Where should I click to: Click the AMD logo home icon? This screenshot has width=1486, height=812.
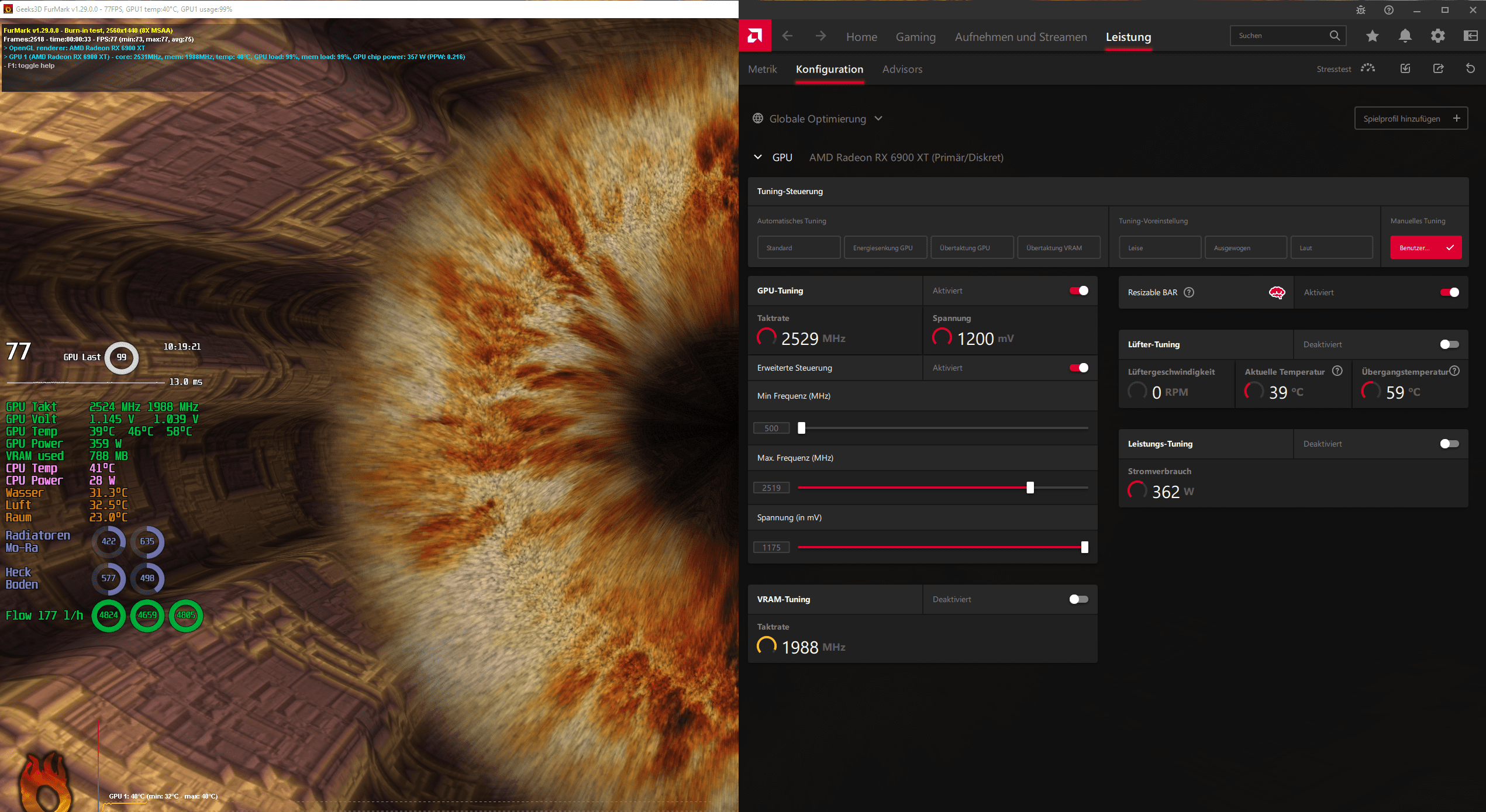[x=755, y=36]
